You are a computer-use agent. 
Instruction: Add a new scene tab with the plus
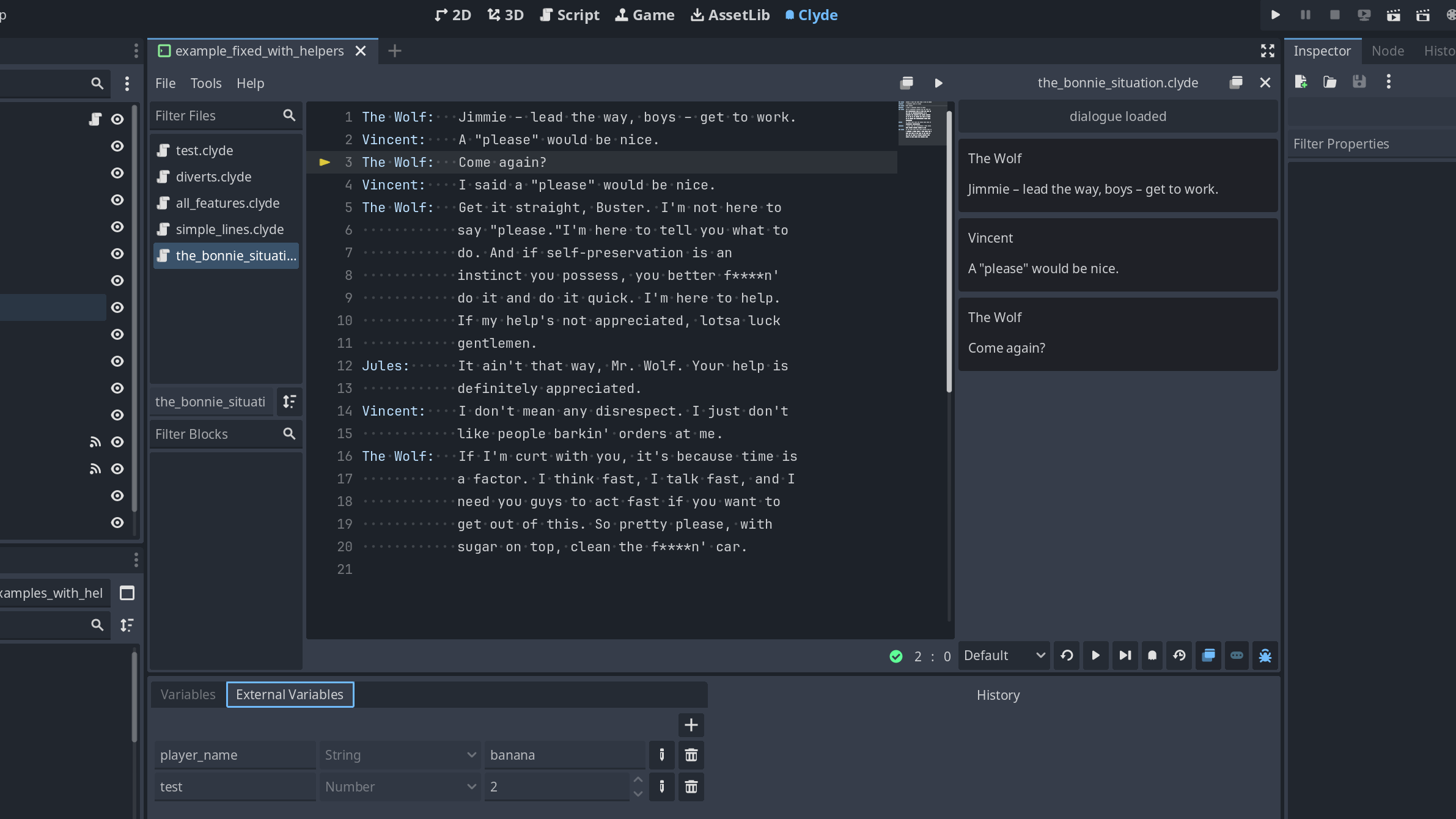(x=395, y=51)
